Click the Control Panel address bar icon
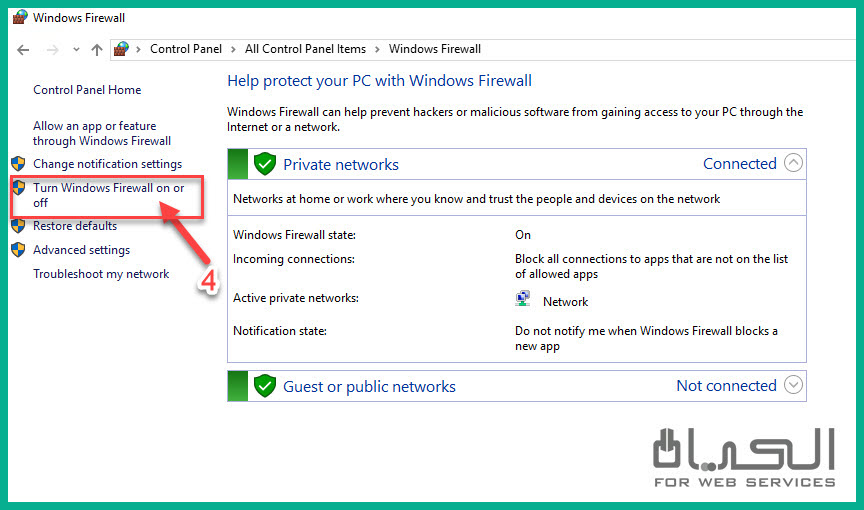The height and width of the screenshot is (510, 864). [x=122, y=48]
